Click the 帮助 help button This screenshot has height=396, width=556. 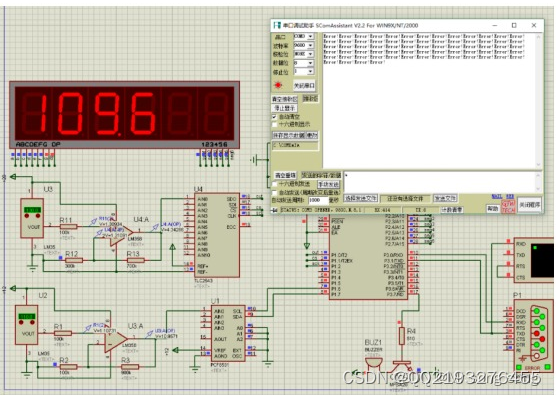click(493, 208)
